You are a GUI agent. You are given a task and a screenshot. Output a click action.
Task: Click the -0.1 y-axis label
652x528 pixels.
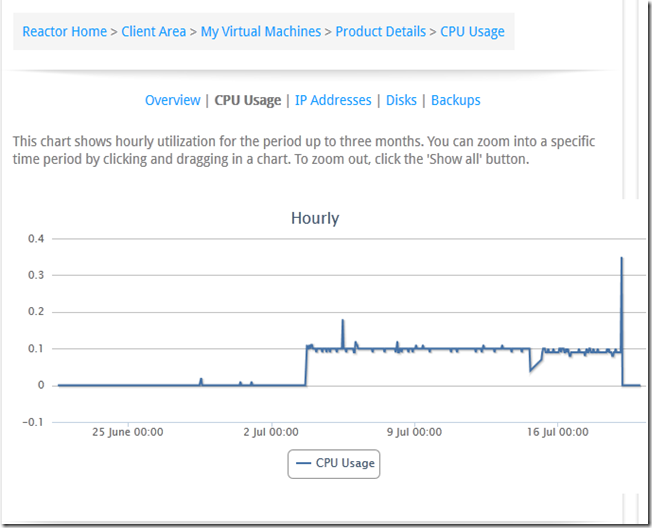[x=33, y=422]
